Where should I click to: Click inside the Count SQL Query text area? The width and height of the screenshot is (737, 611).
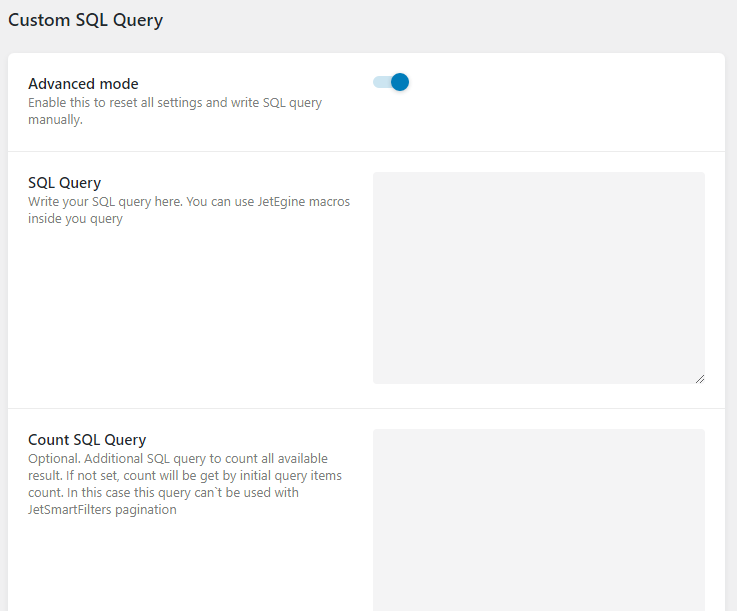539,520
